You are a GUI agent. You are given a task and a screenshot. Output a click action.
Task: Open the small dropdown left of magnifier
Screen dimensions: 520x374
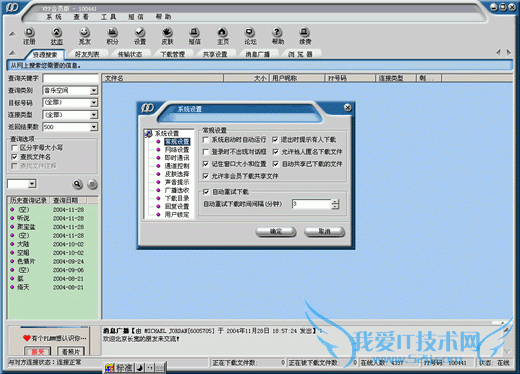click(32, 184)
